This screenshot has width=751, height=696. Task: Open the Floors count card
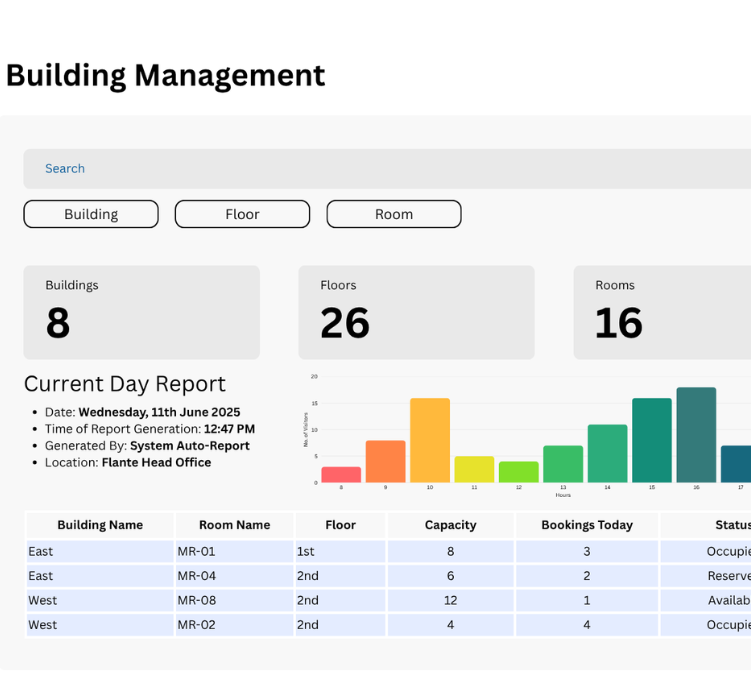pyautogui.click(x=416, y=312)
